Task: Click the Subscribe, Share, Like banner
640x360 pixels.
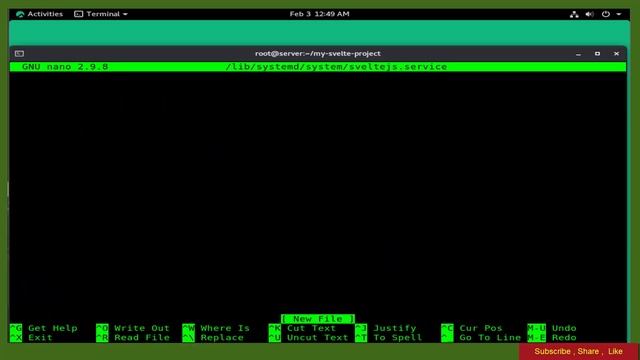Action: click(x=578, y=351)
